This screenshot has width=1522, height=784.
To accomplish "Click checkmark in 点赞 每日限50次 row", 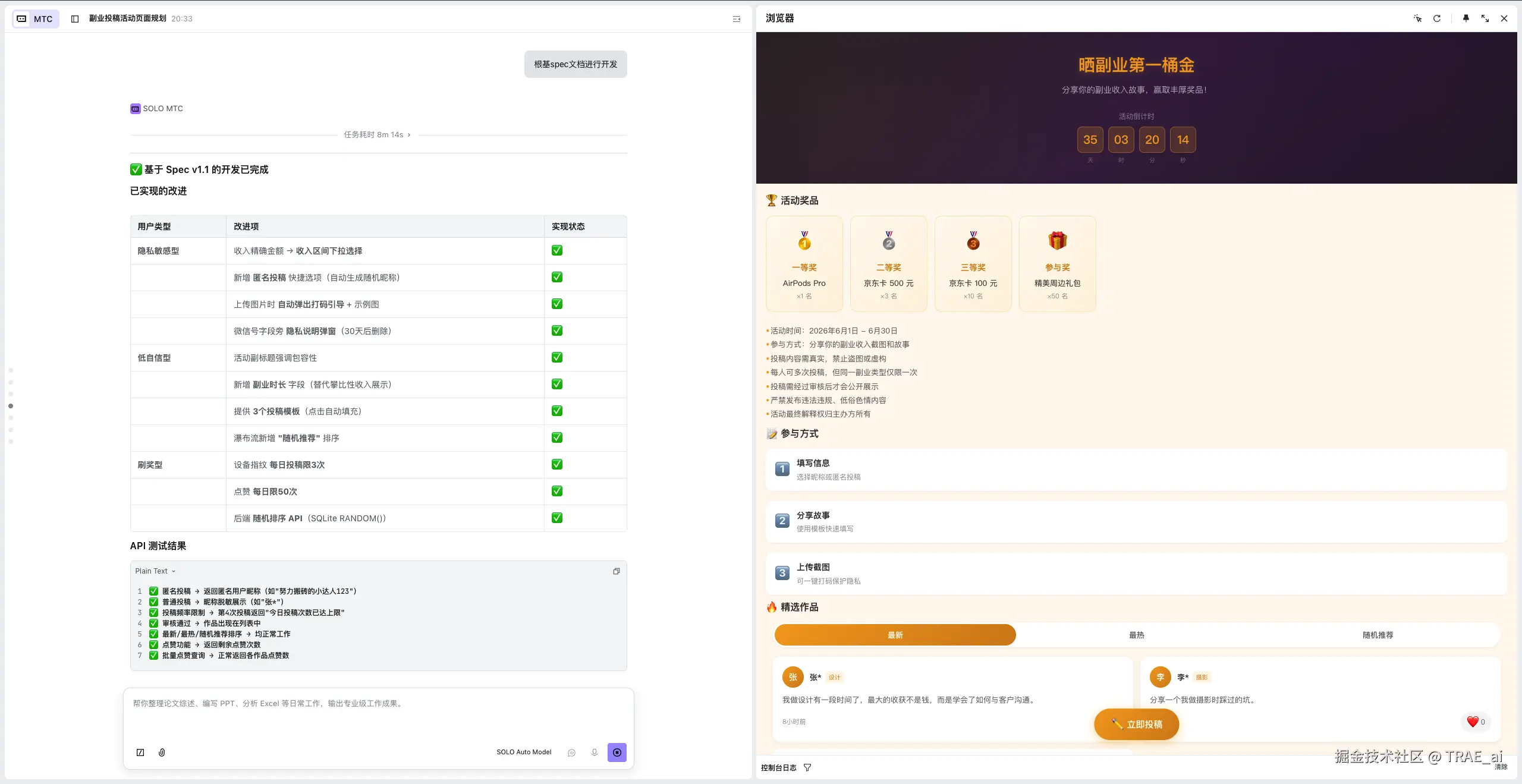I will click(557, 491).
